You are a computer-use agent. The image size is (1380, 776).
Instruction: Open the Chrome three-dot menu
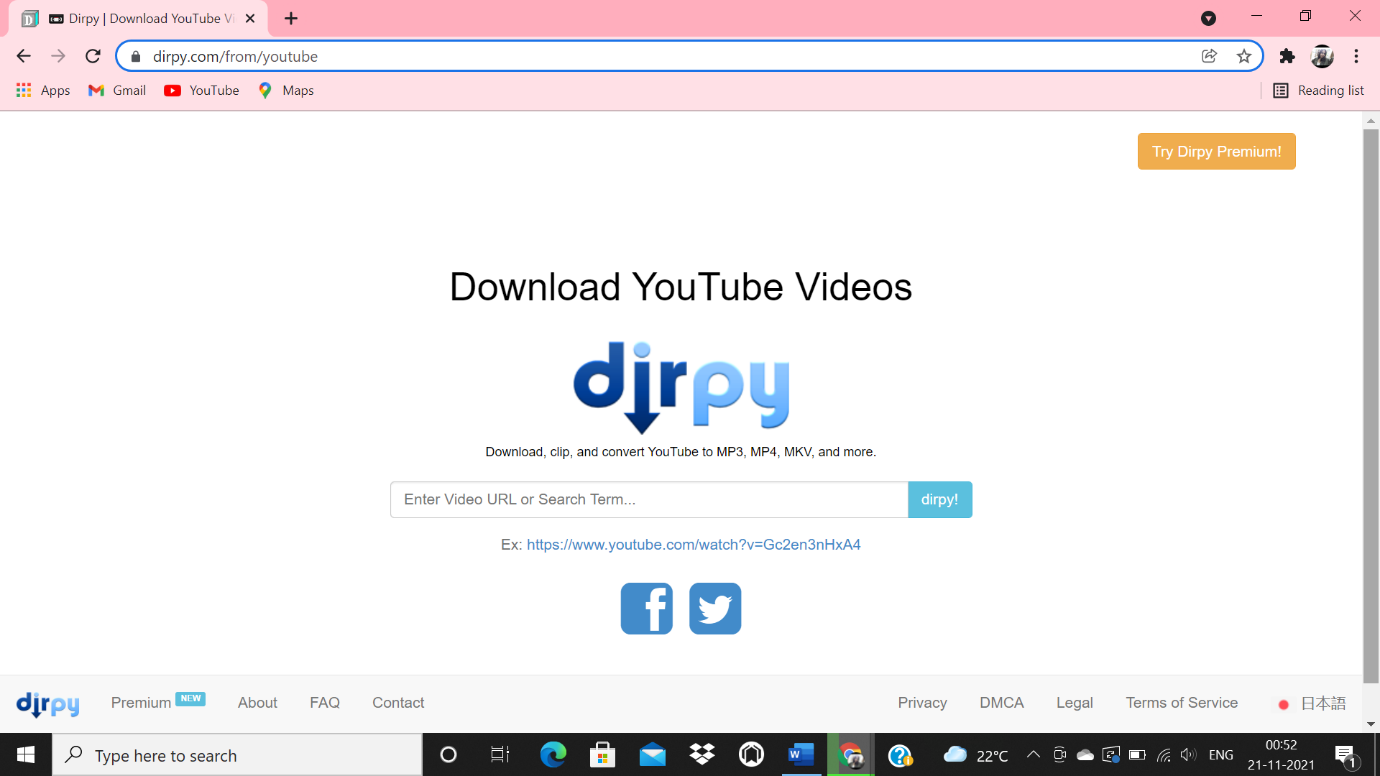pyautogui.click(x=1356, y=56)
